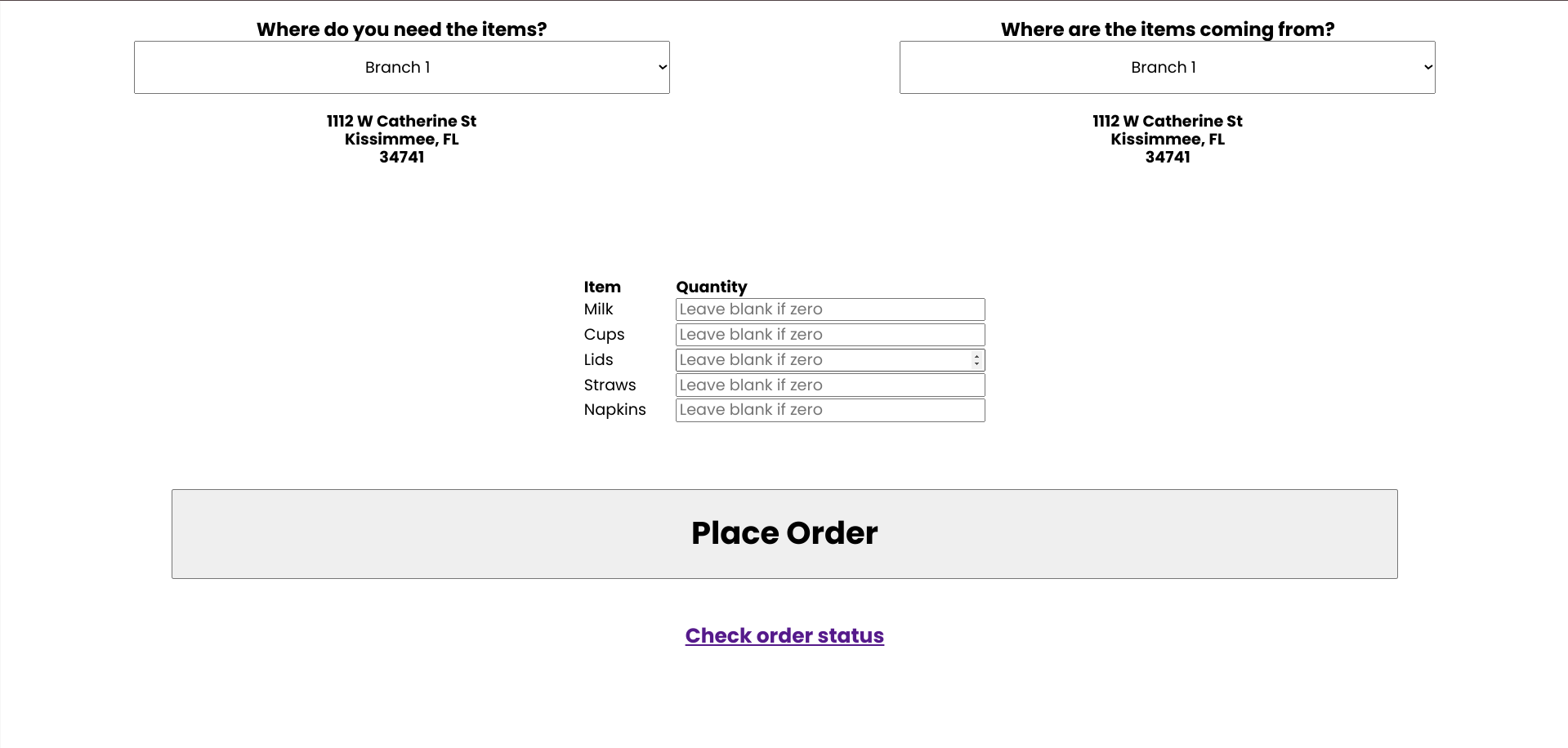Click inside the Cups quantity field
The width and height of the screenshot is (1568, 748).
click(x=829, y=335)
